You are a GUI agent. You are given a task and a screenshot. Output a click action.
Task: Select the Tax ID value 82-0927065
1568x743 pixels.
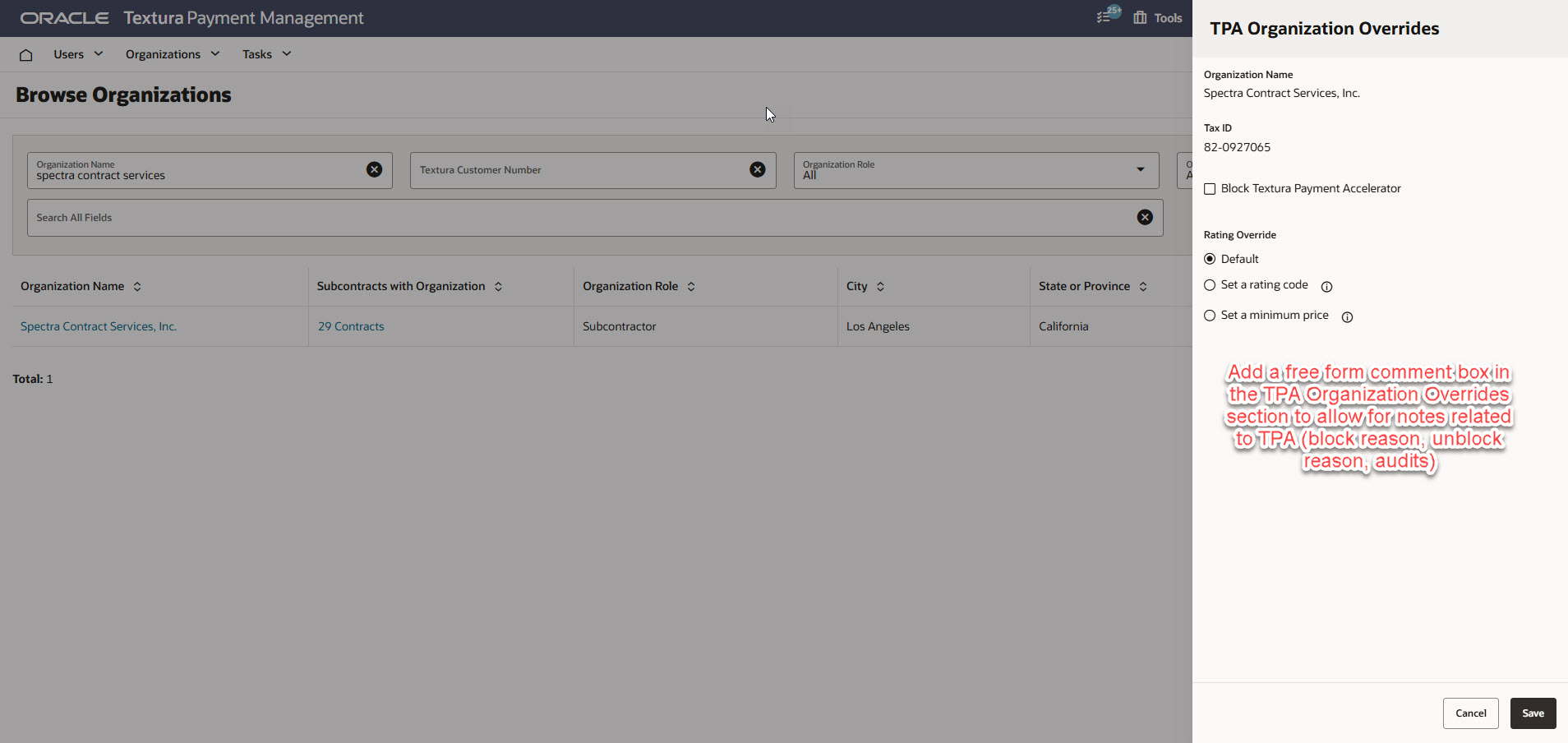(x=1237, y=147)
